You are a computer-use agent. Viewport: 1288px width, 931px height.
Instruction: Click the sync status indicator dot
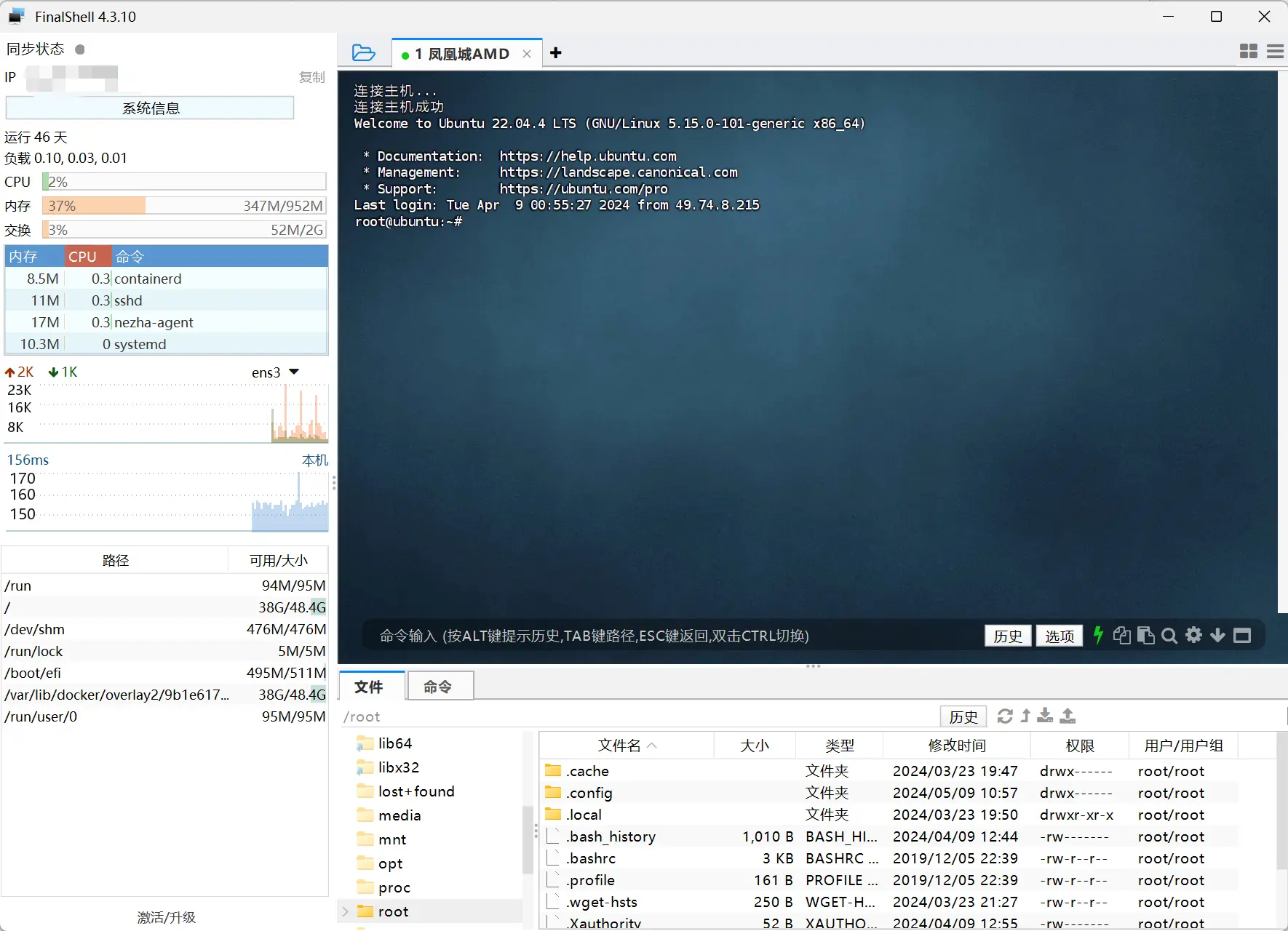point(80,49)
